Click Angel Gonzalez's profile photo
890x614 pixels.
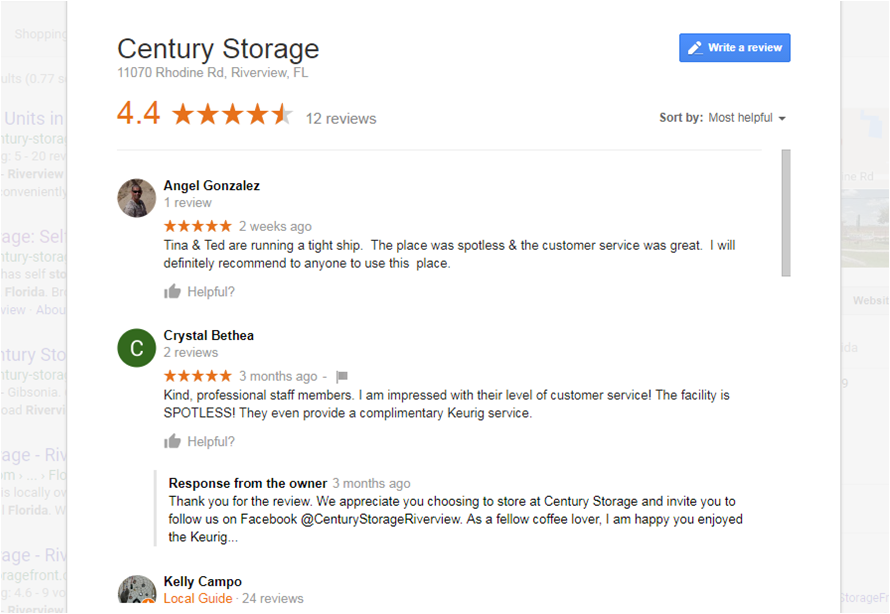[136, 198]
